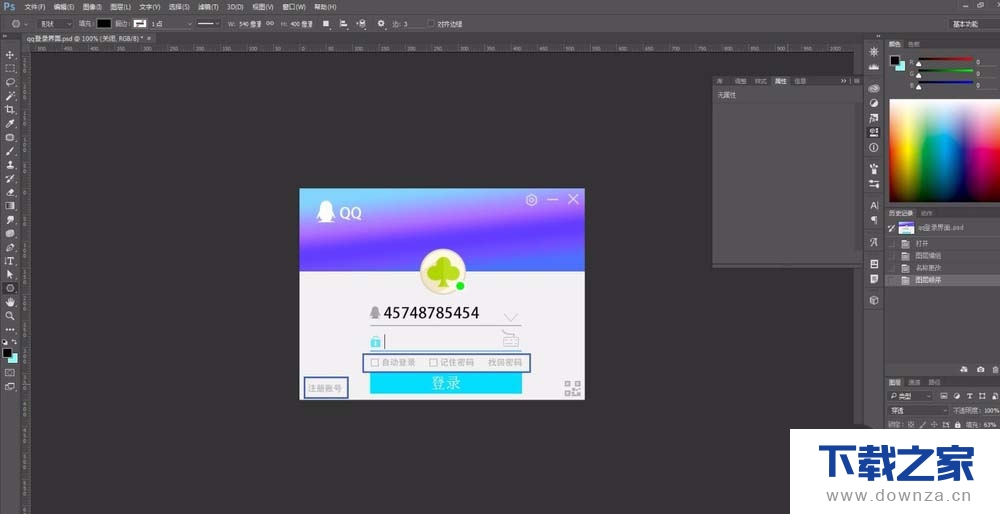Open the tool mode Shape dropdown
This screenshot has height=514, width=1000.
(x=55, y=24)
